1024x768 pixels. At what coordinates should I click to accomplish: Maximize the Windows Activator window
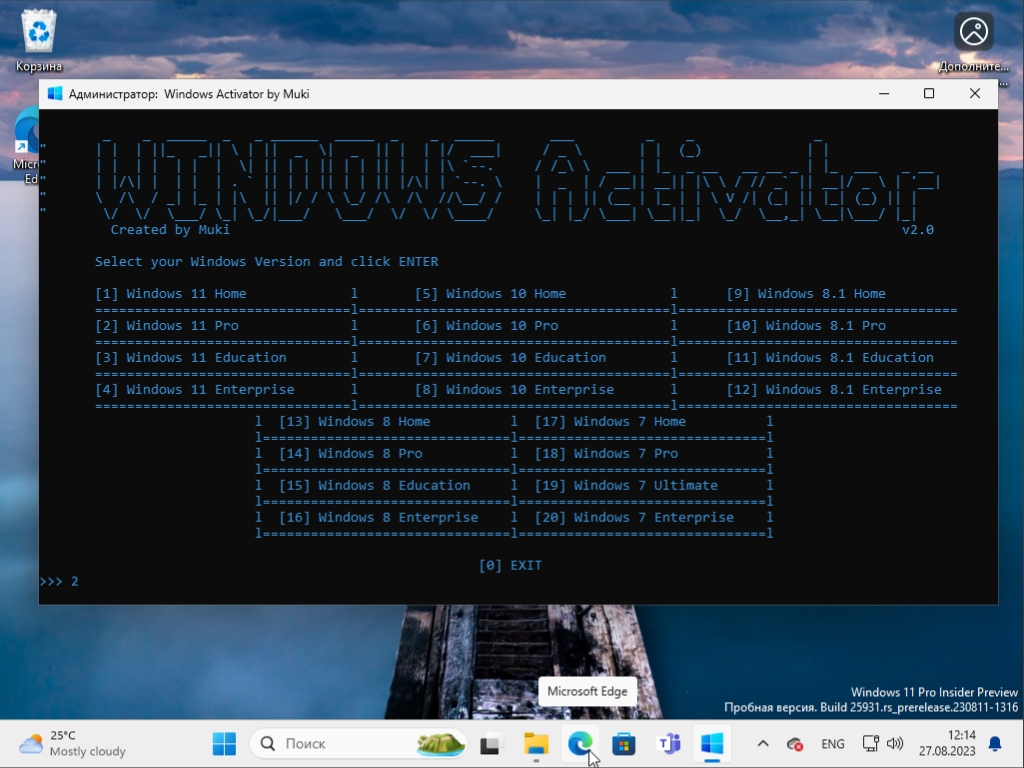point(929,94)
